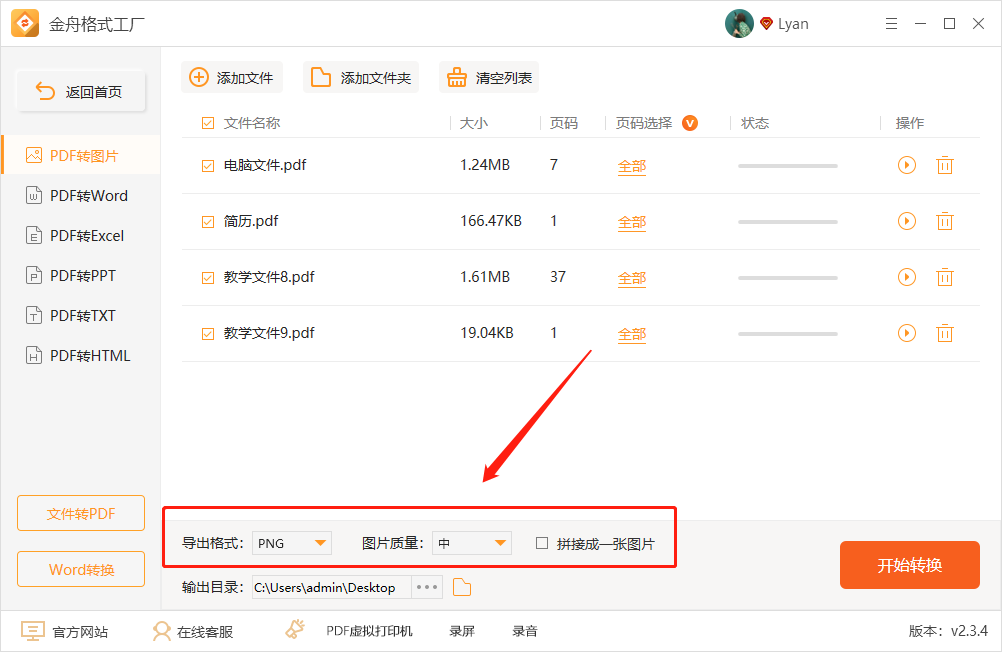1002x652 pixels.
Task: Toggle the select-all checkbox beside 文件名称
Action: pos(208,123)
